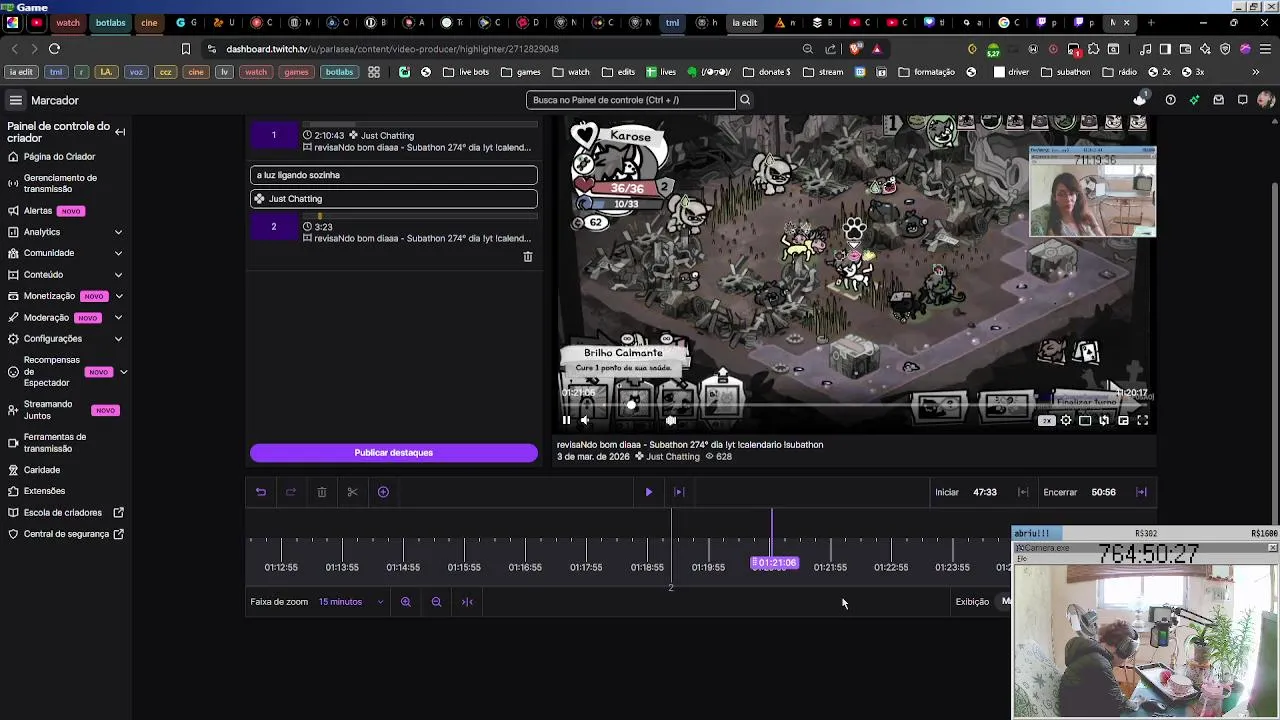Edit the title field 'a luz ligando sozinha'
Image resolution: width=1280 pixels, height=720 pixels.
(393, 175)
